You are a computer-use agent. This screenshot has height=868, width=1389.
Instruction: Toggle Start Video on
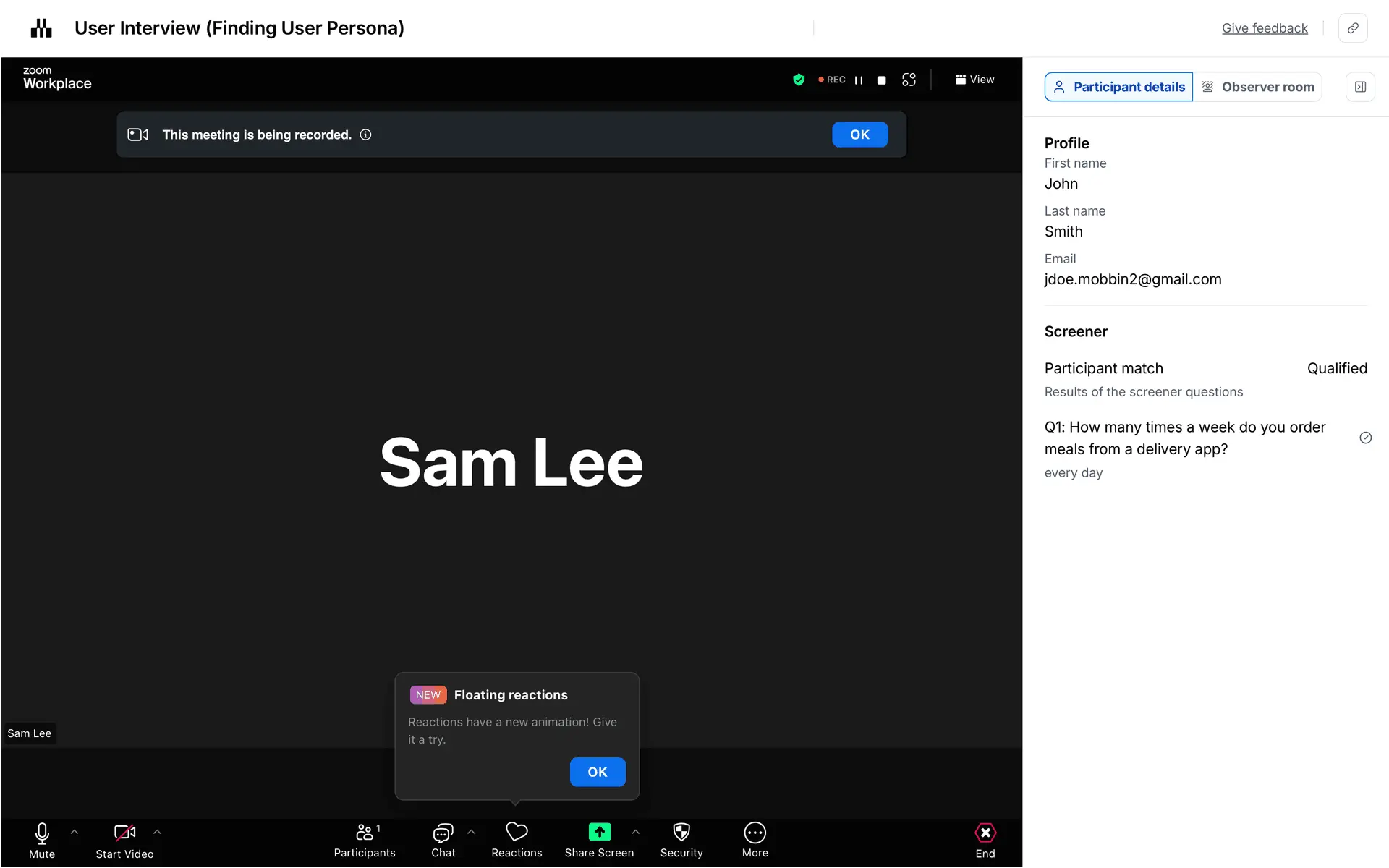tap(124, 840)
